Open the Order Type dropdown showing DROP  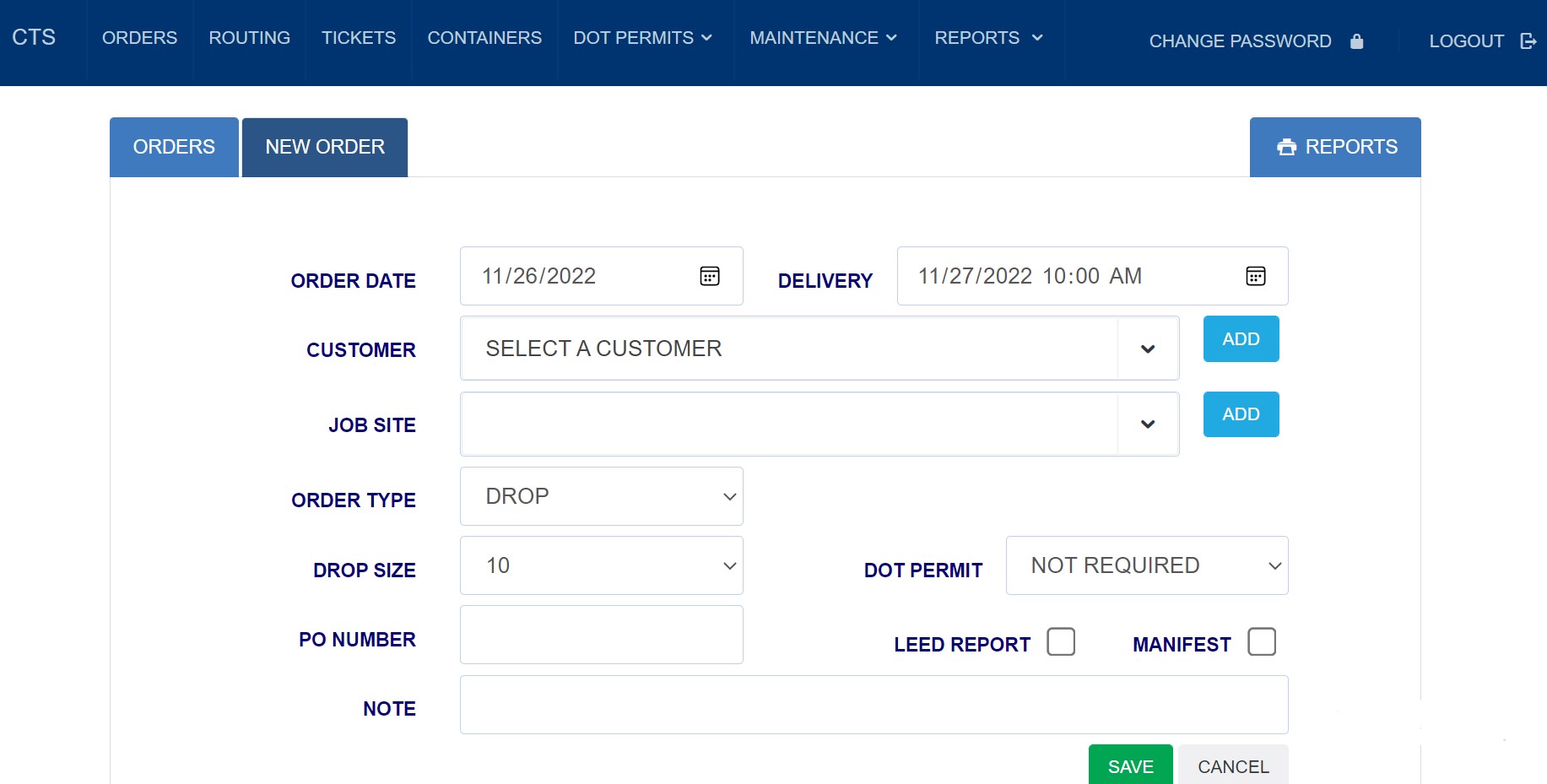coord(601,496)
